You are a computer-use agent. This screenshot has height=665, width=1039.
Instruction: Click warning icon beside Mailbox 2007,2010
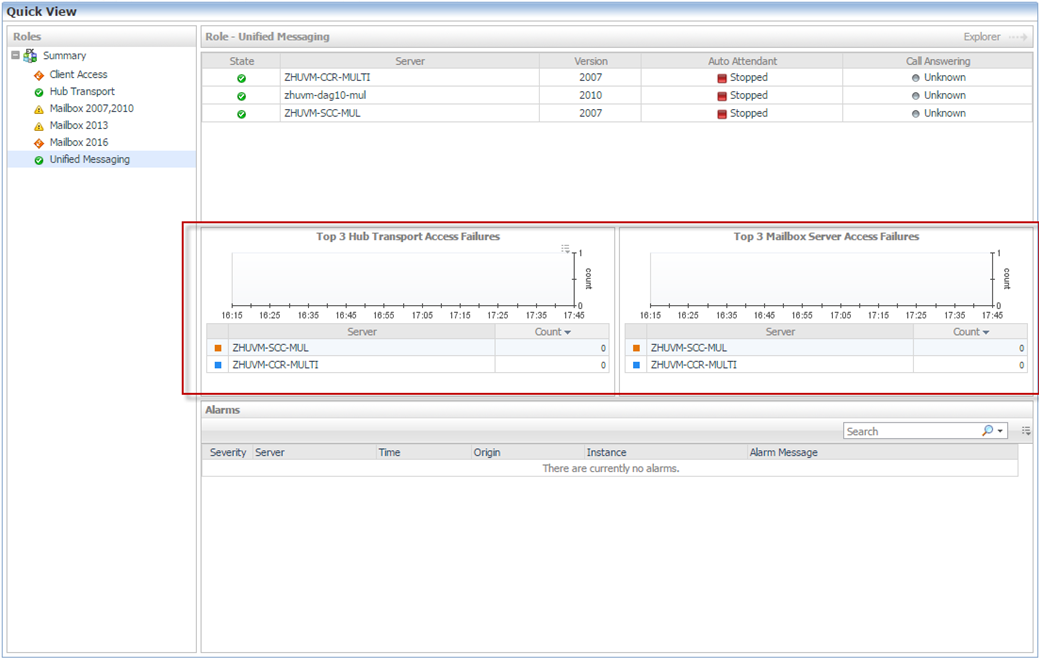39,109
